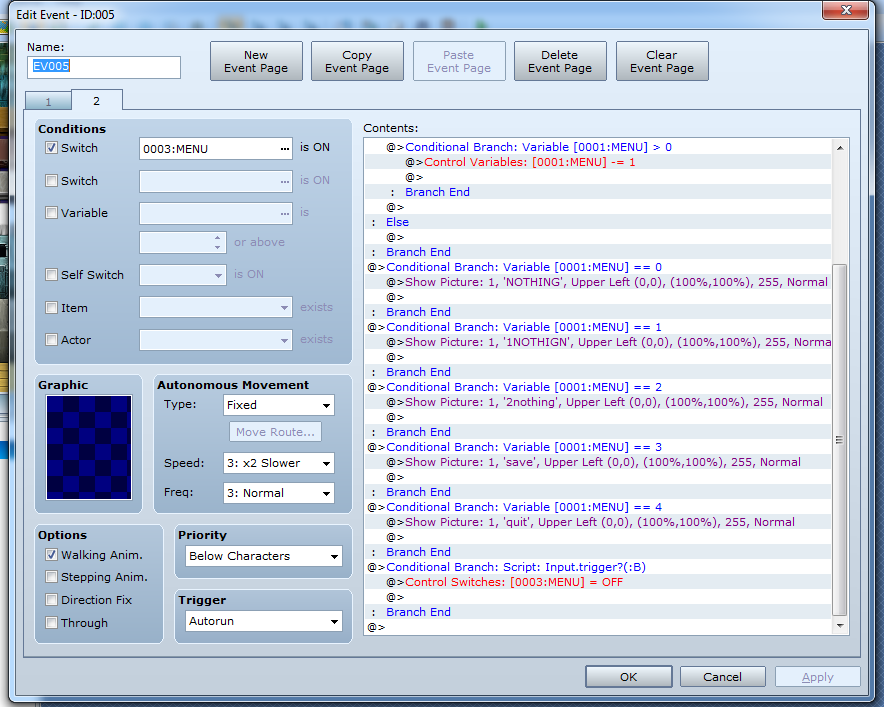
Task: Select 'Script: Input.trigger?(:B)' branch line
Action: tap(598, 567)
